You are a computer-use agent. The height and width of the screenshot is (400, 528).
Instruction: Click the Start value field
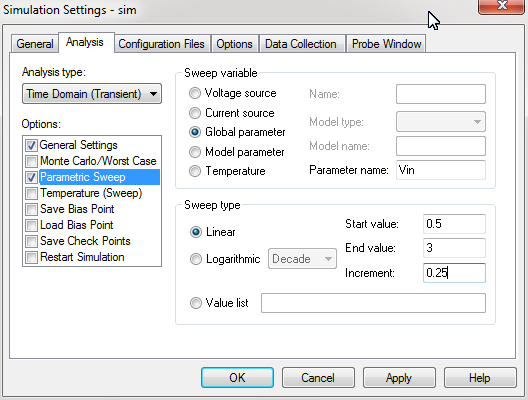tap(454, 224)
